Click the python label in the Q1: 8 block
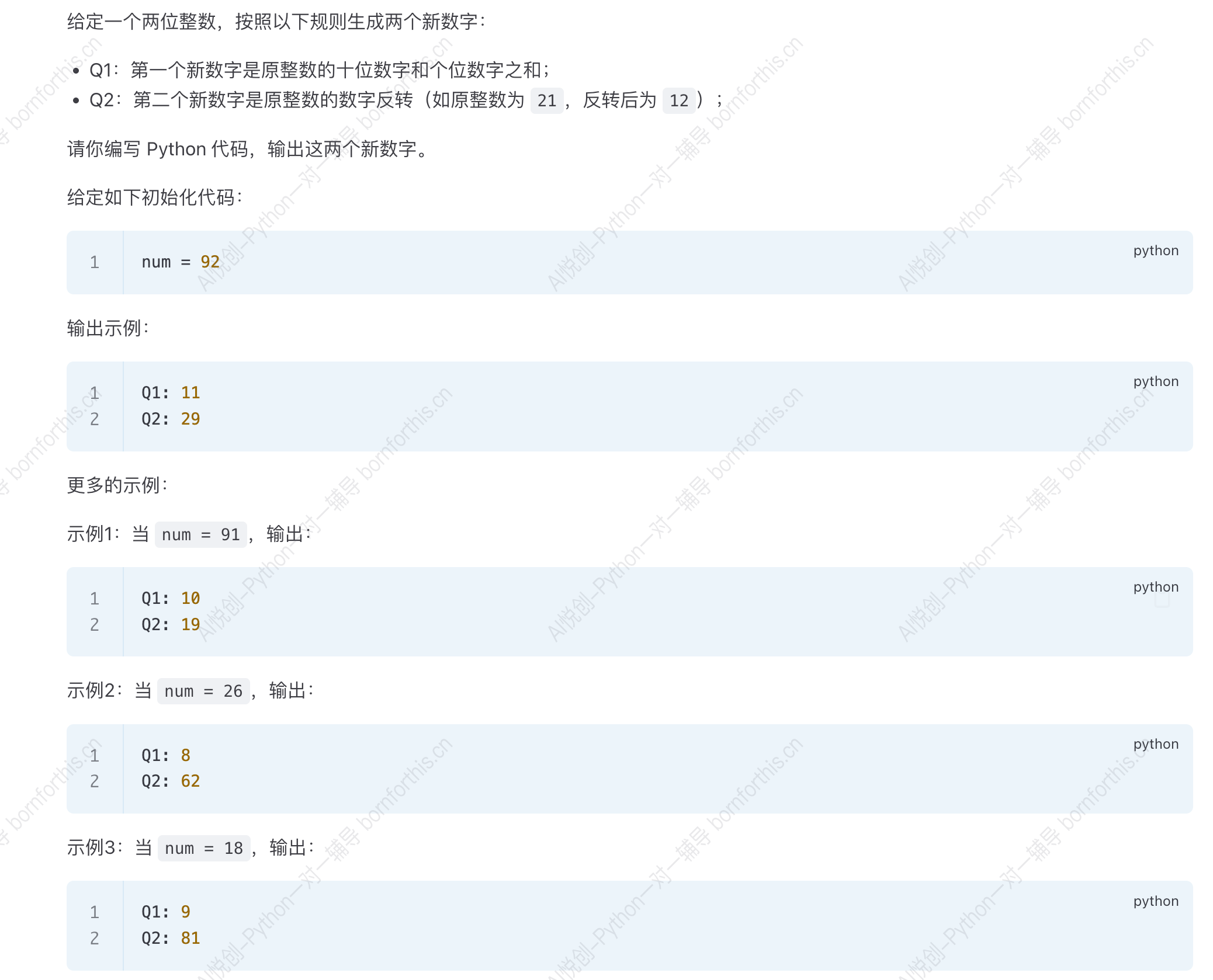This screenshot has width=1213, height=980. [x=1156, y=743]
